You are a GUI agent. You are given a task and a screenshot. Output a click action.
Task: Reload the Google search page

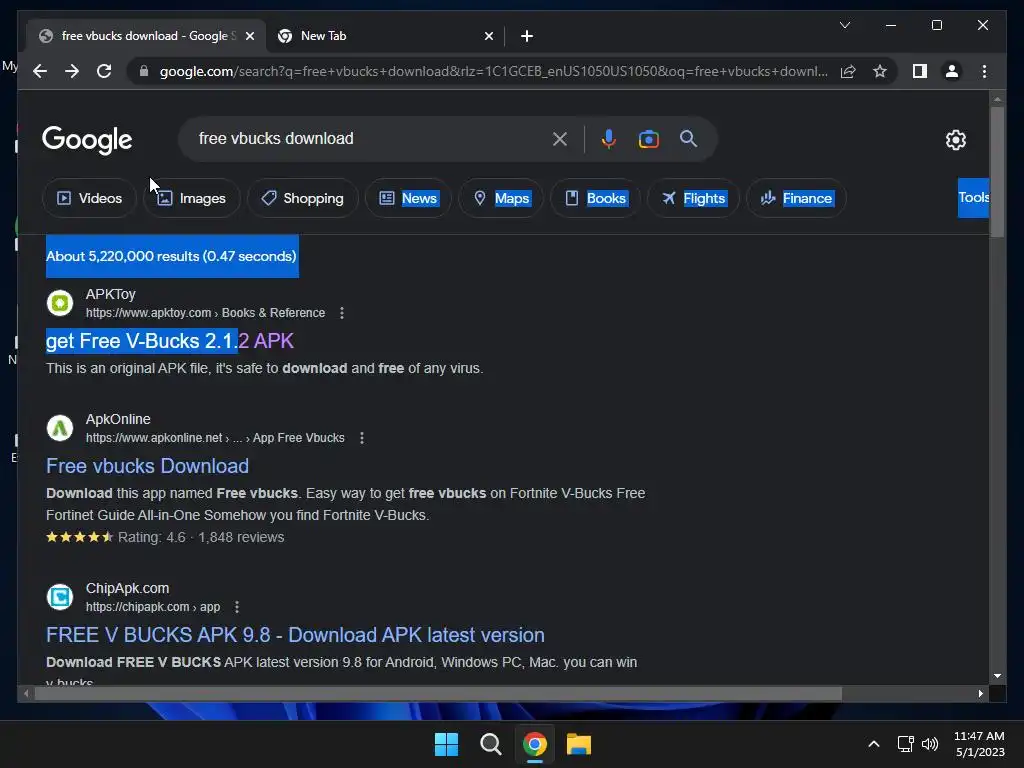pyautogui.click(x=104, y=71)
